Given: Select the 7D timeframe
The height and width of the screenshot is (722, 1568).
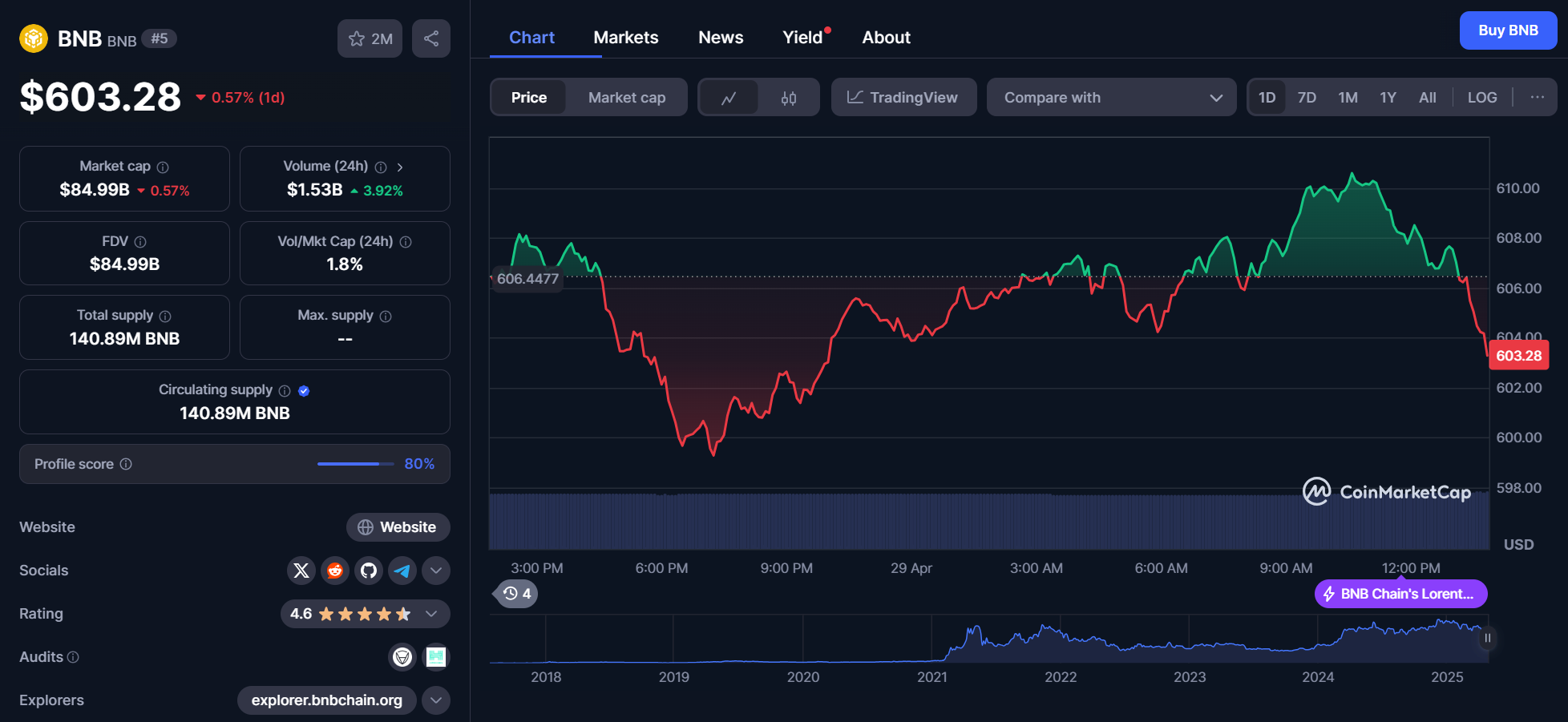Looking at the screenshot, I should 1307,97.
